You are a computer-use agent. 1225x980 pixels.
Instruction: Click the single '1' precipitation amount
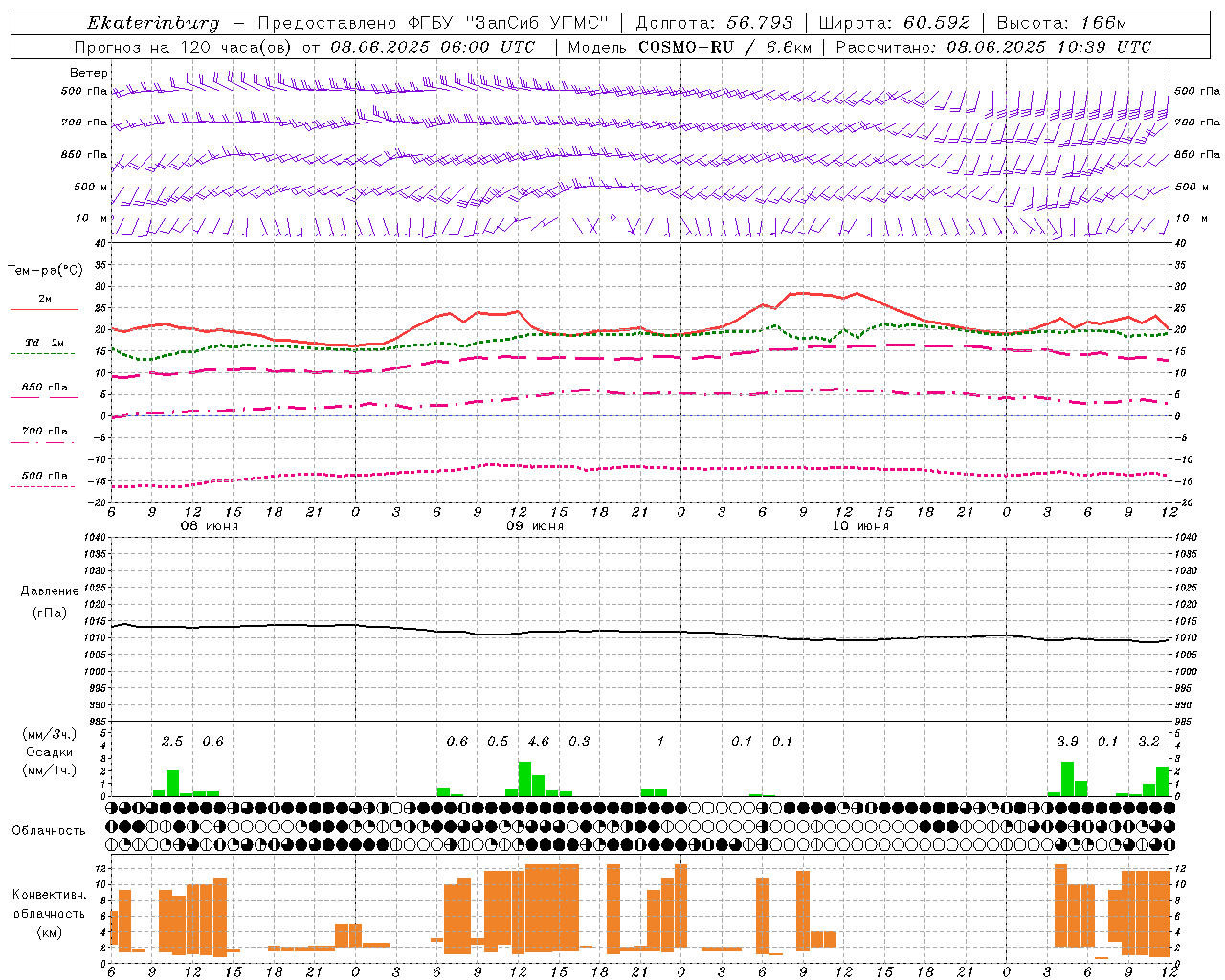660,741
